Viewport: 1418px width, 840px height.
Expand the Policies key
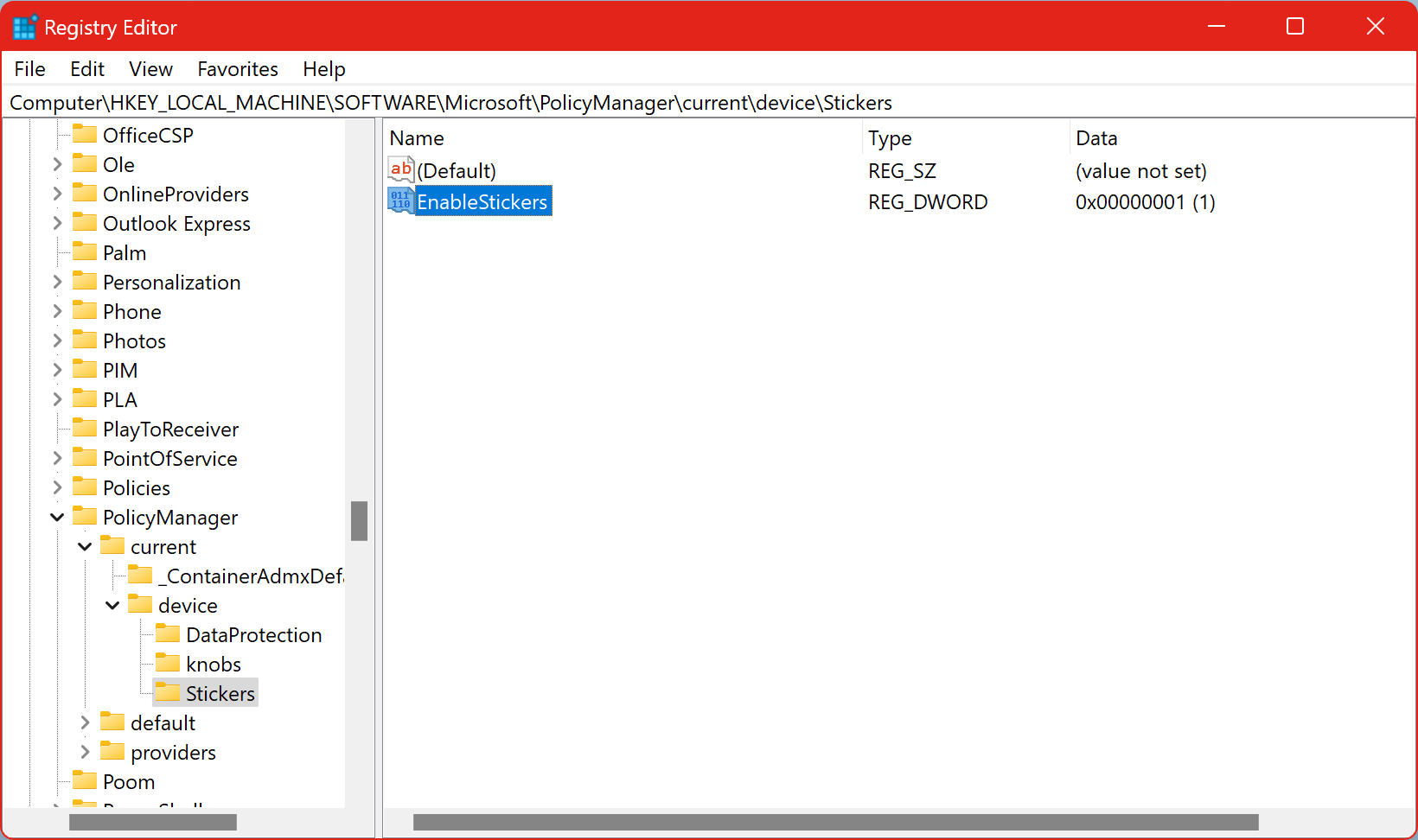[57, 487]
